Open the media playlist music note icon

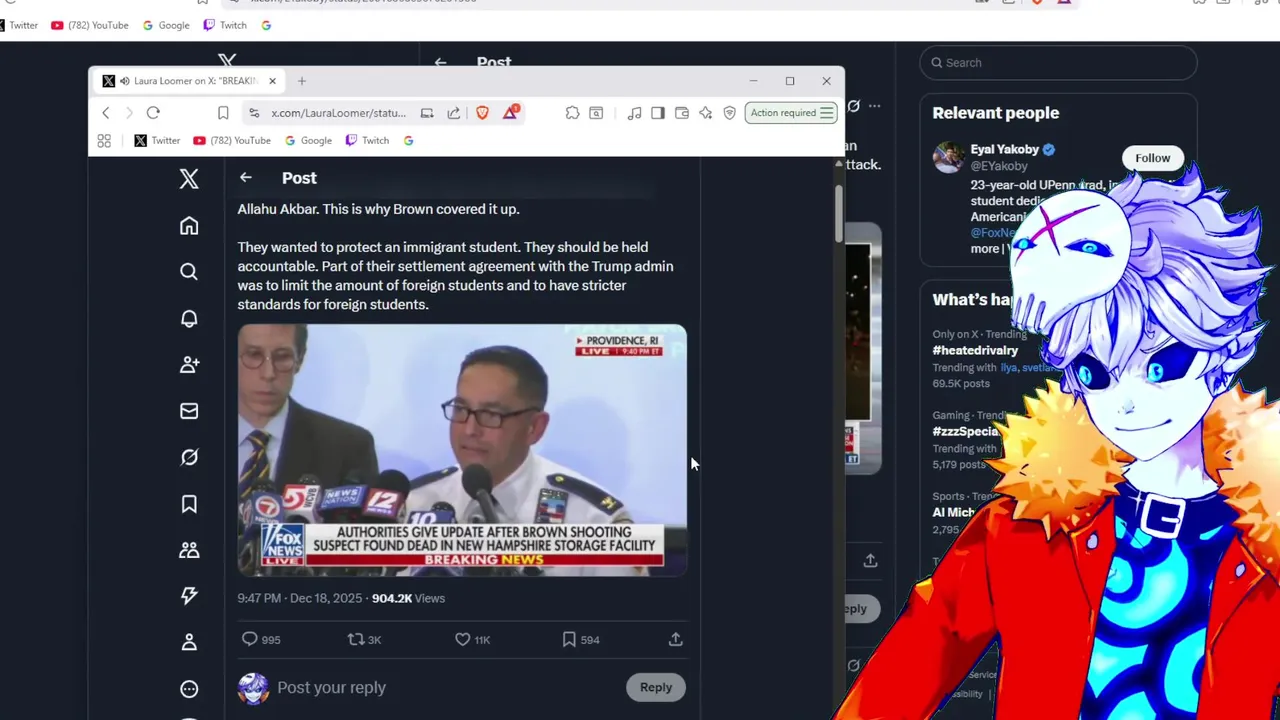point(634,113)
